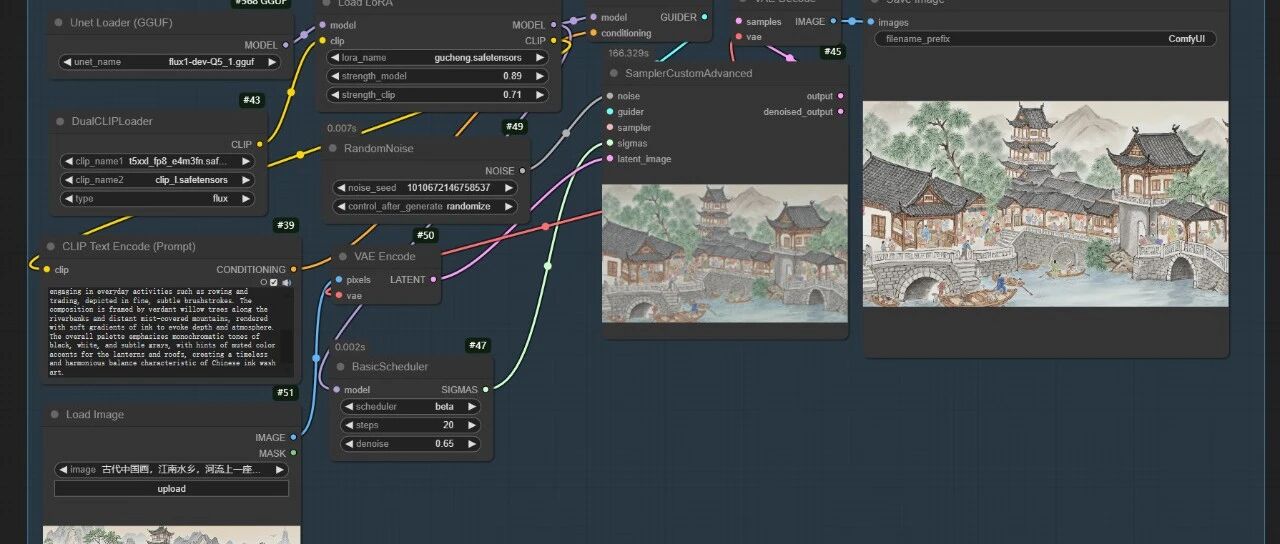
Task: Change the scheduler beta dropdown
Action: 410,407
